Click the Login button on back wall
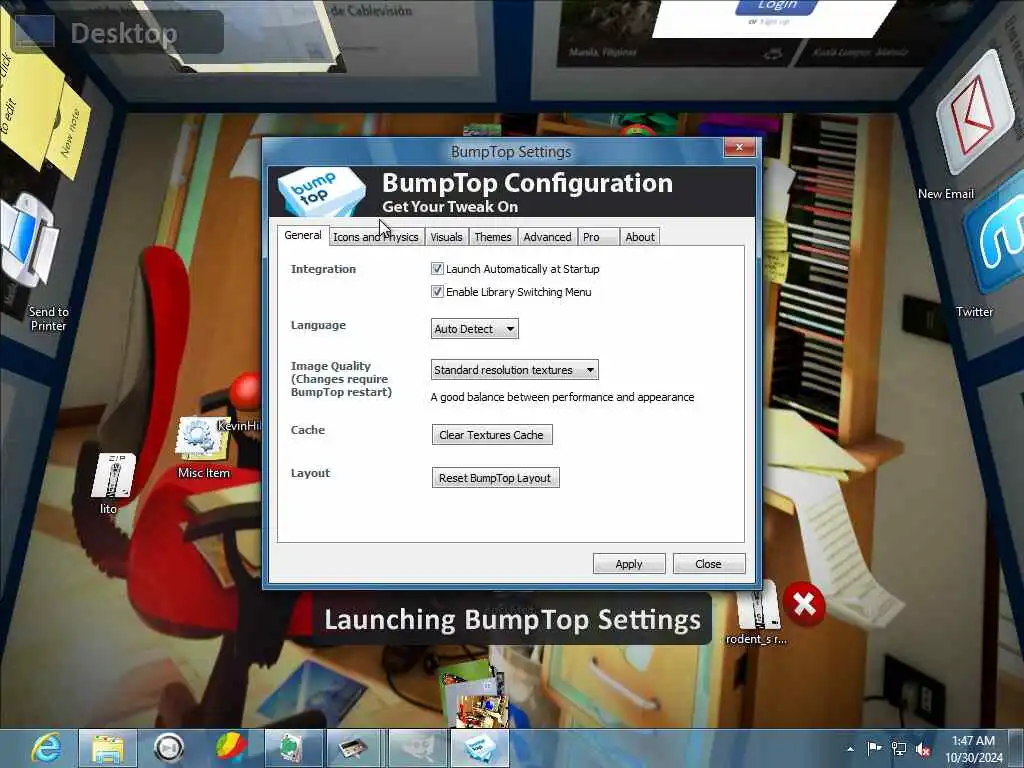The width and height of the screenshot is (1024, 768). [776, 5]
